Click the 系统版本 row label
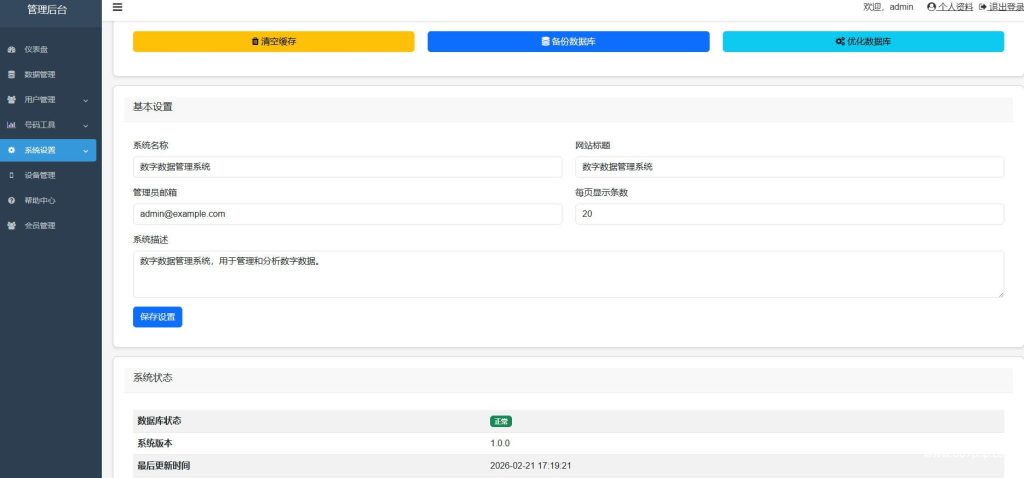Screen dimensions: 1024x478 155,443
